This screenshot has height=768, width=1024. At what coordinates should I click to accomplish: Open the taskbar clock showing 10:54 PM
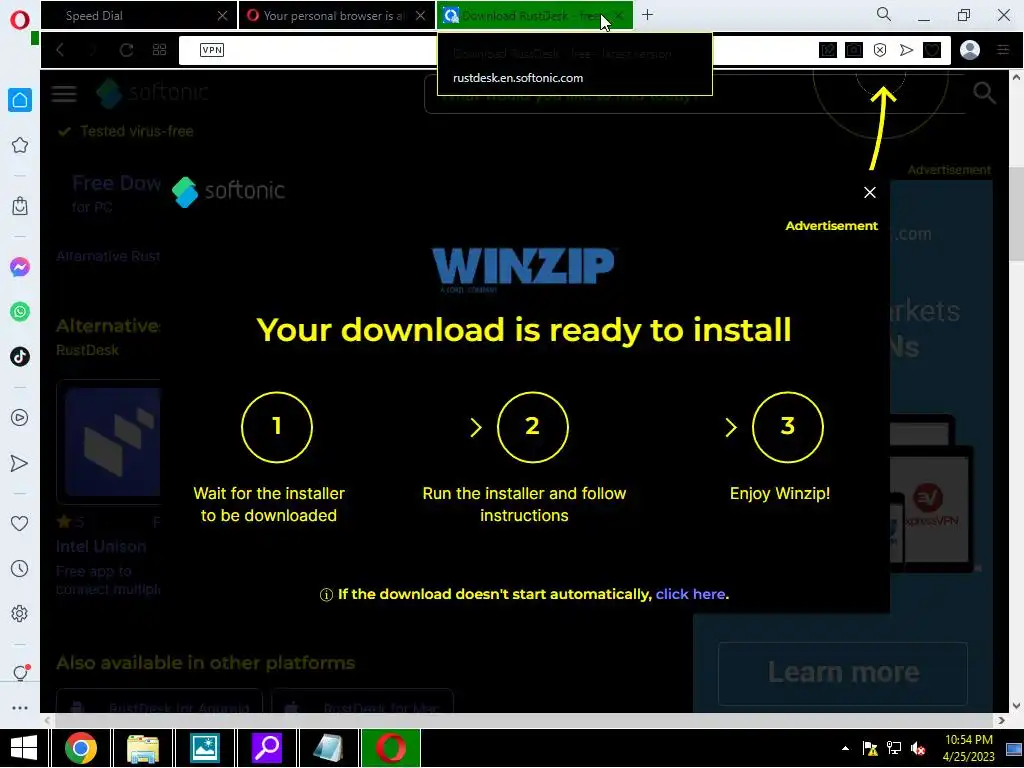969,748
